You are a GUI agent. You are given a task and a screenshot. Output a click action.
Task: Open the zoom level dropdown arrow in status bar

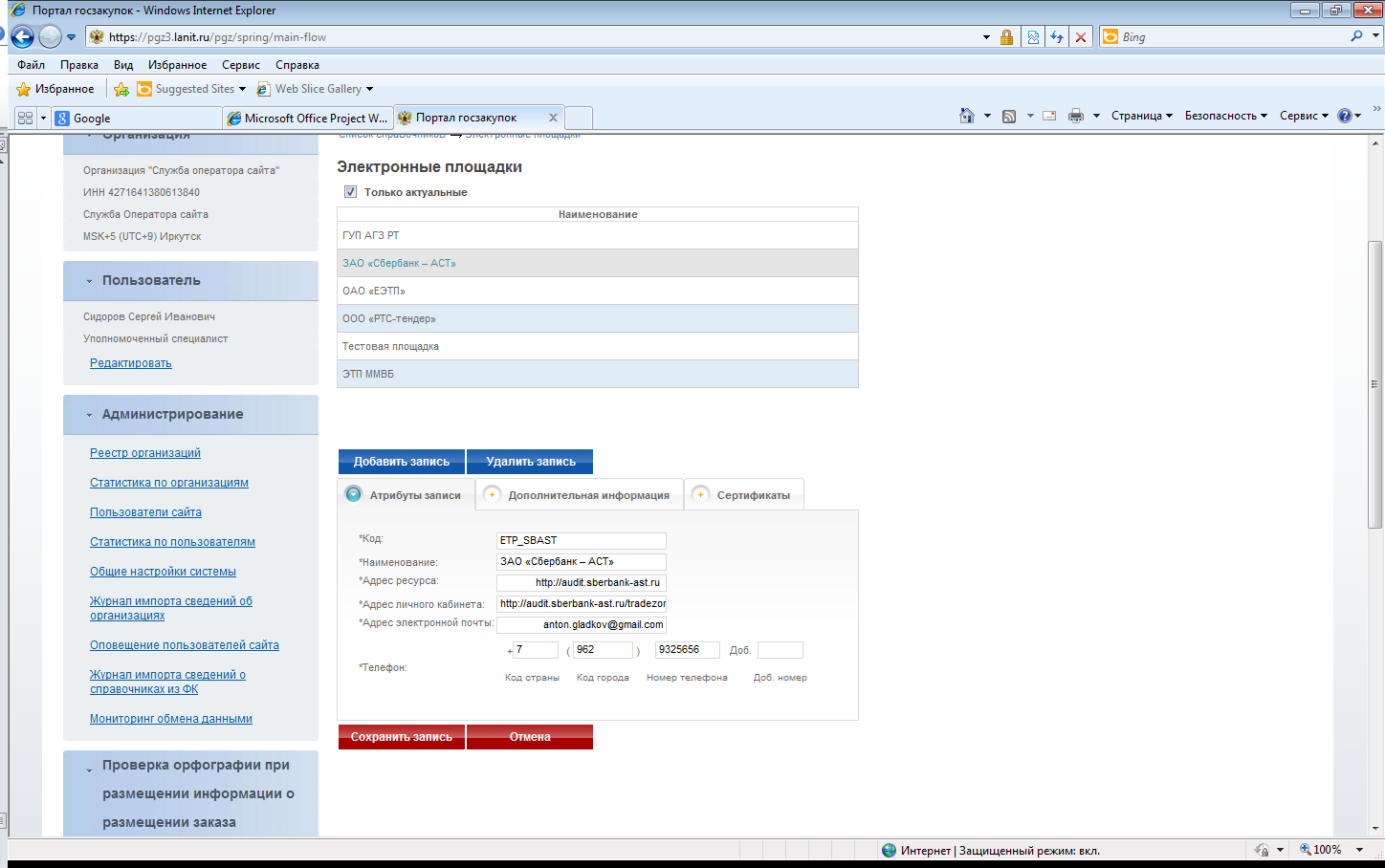coord(1359,850)
